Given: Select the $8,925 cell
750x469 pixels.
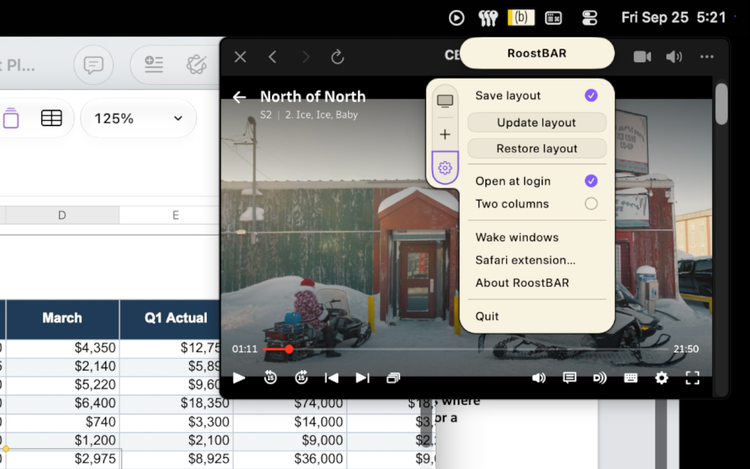Looking at the screenshot, I should (x=176, y=459).
